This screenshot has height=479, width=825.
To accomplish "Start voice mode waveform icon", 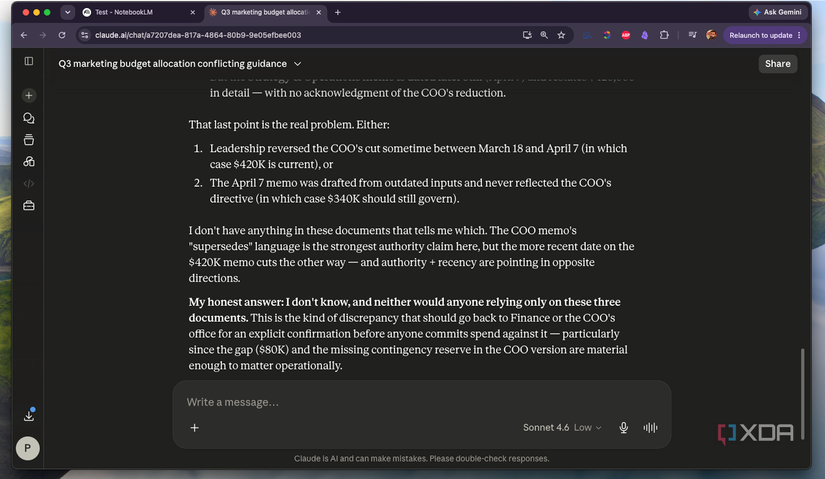I will click(650, 428).
